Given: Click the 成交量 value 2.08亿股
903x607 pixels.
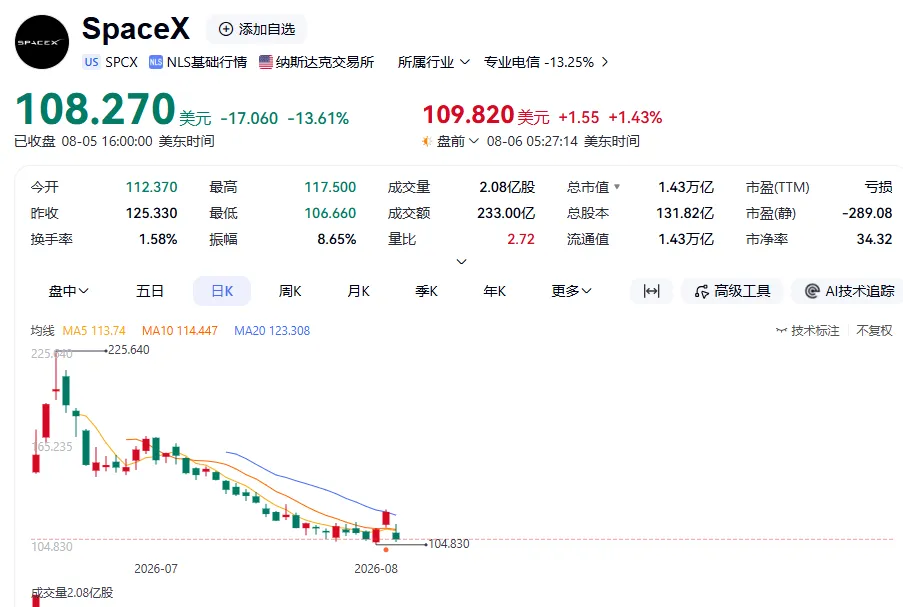Looking at the screenshot, I should tap(507, 187).
